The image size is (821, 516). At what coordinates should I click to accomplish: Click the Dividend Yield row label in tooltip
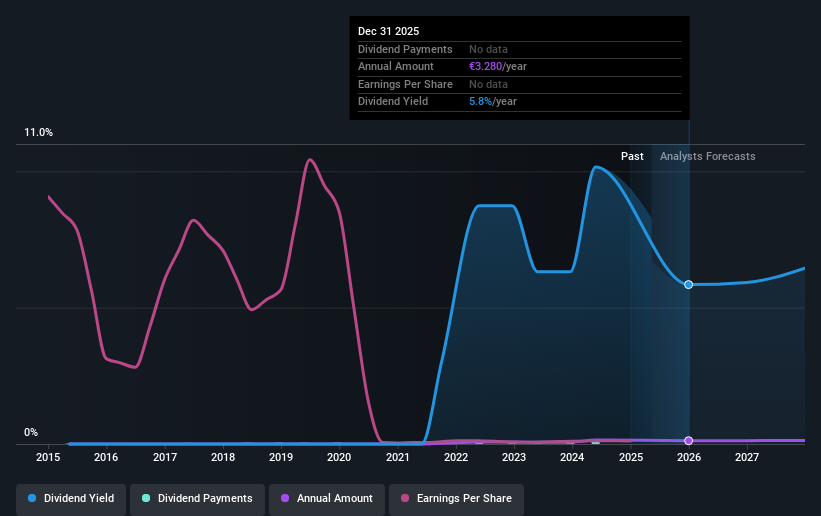pyautogui.click(x=393, y=102)
